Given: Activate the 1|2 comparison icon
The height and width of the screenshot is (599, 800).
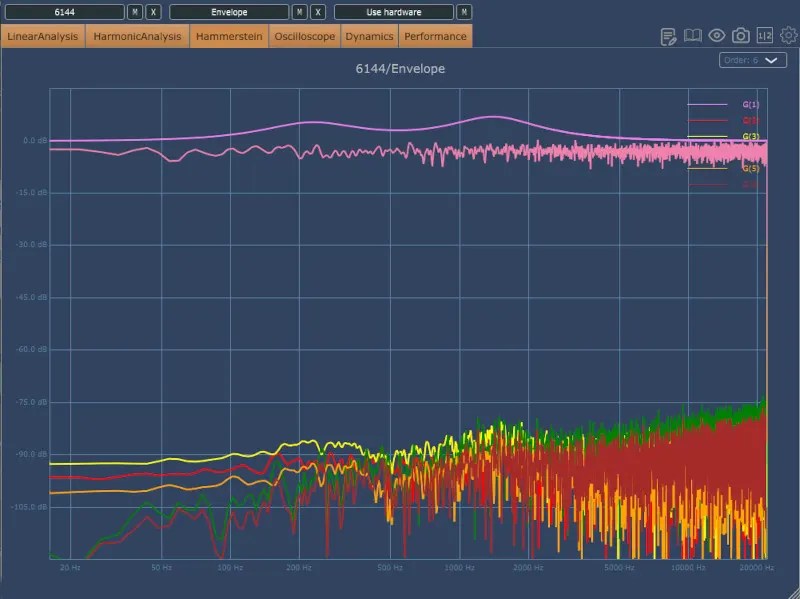Looking at the screenshot, I should pyautogui.click(x=763, y=34).
